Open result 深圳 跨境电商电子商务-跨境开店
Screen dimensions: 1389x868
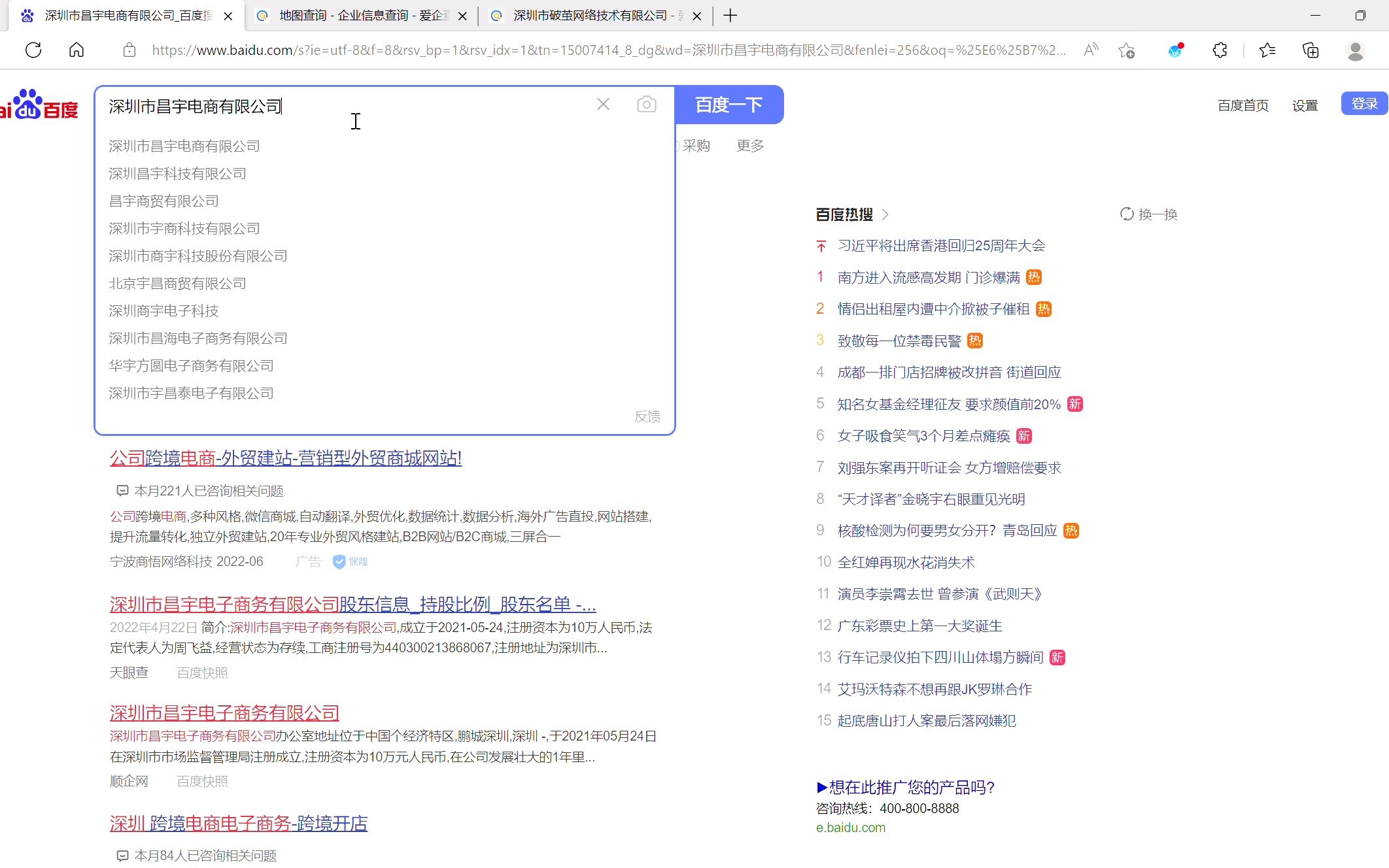click(239, 824)
